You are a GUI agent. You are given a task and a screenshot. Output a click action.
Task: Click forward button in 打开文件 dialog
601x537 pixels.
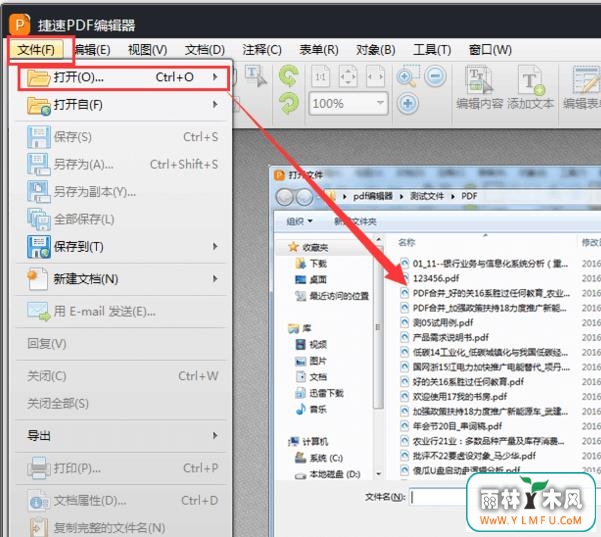(x=304, y=197)
